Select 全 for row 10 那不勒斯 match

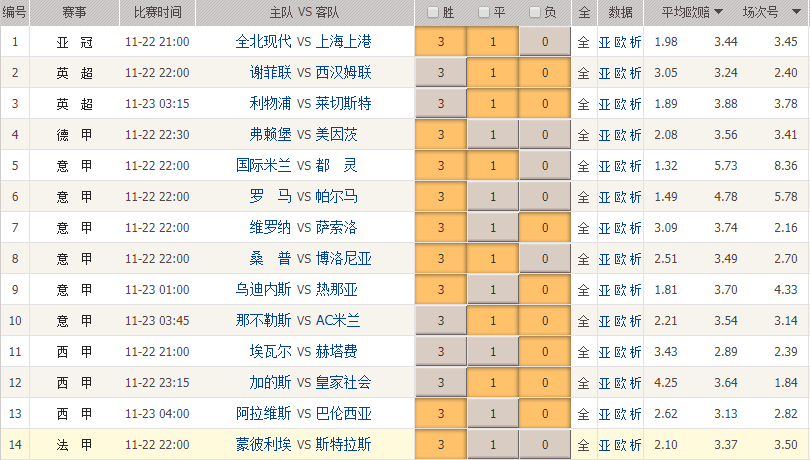point(584,321)
